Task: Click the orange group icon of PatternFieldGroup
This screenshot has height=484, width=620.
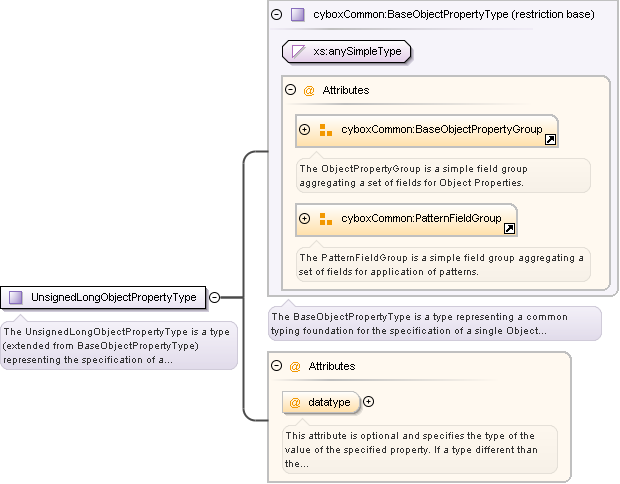Action: point(326,219)
